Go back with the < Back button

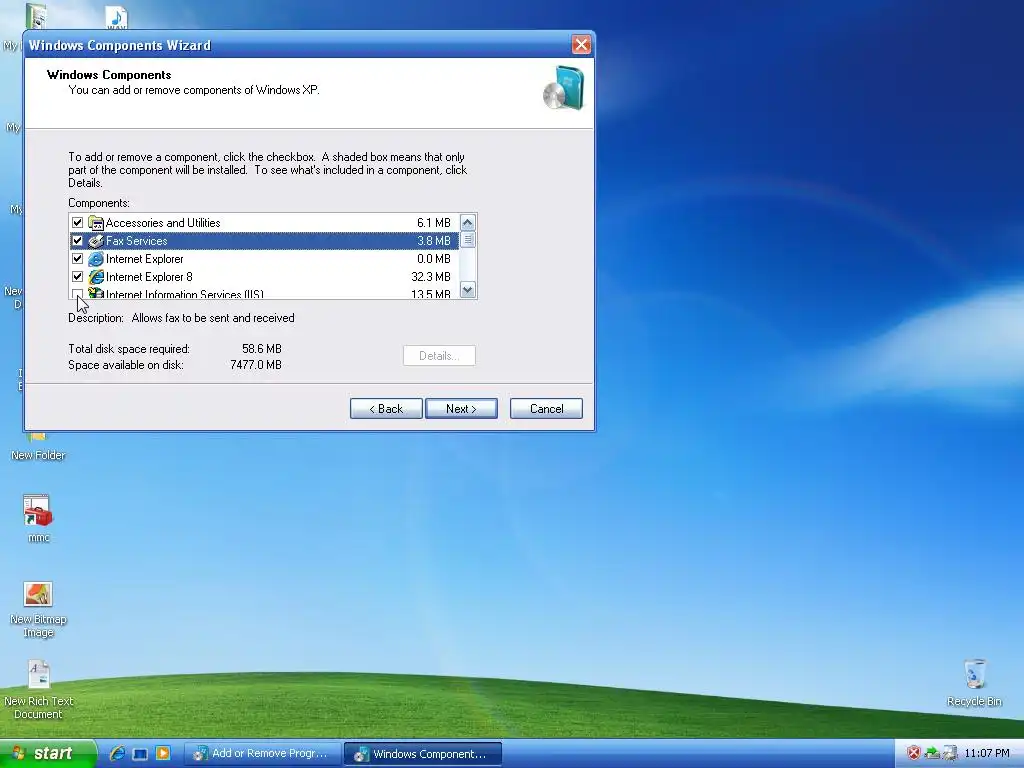[386, 409]
